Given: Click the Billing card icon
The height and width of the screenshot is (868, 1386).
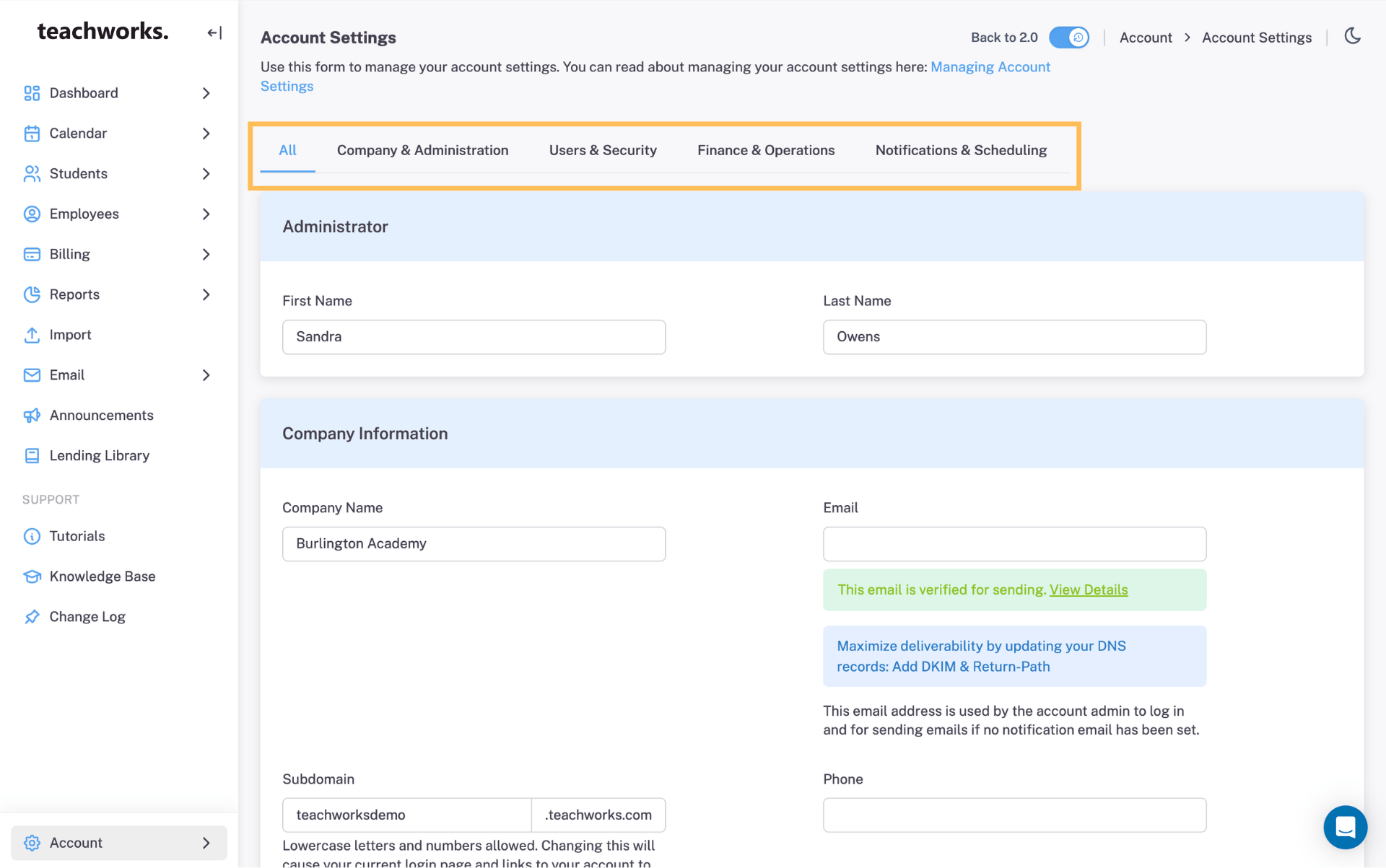Looking at the screenshot, I should pyautogui.click(x=32, y=255).
